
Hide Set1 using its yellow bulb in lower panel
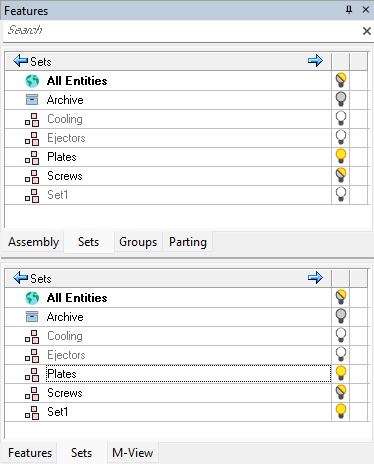(341, 411)
